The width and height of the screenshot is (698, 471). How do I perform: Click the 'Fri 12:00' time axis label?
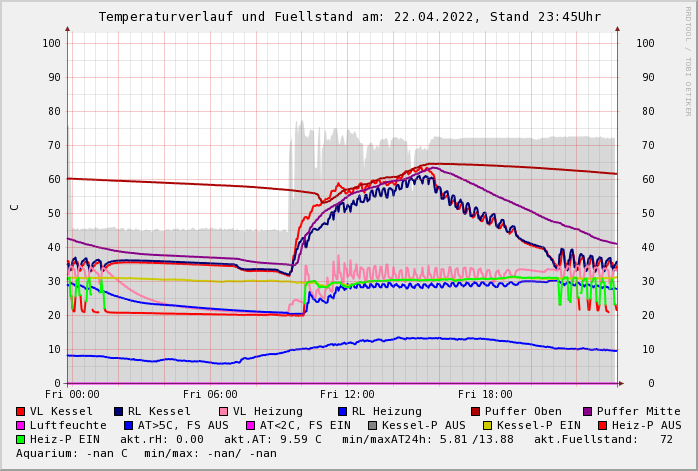(347, 395)
